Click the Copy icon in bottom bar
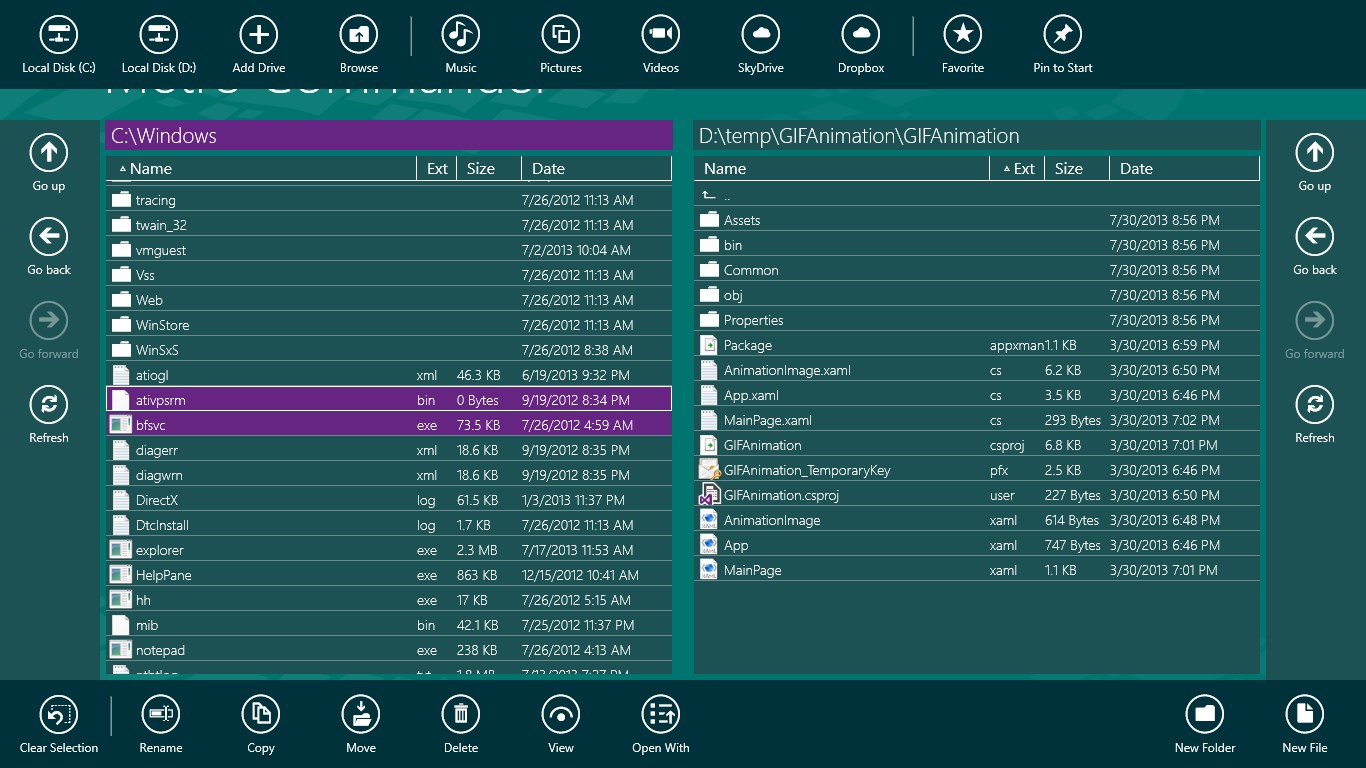The width and height of the screenshot is (1366, 768). click(x=261, y=714)
